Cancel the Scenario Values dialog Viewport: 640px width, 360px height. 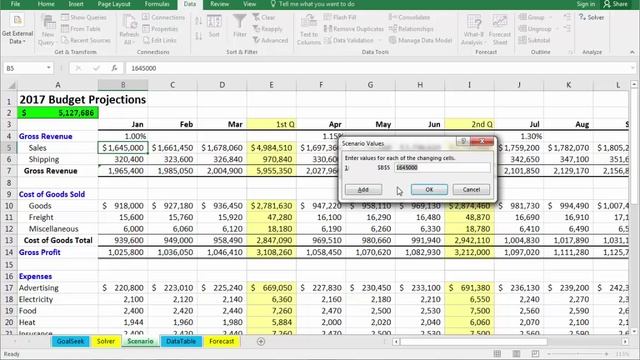(471, 190)
